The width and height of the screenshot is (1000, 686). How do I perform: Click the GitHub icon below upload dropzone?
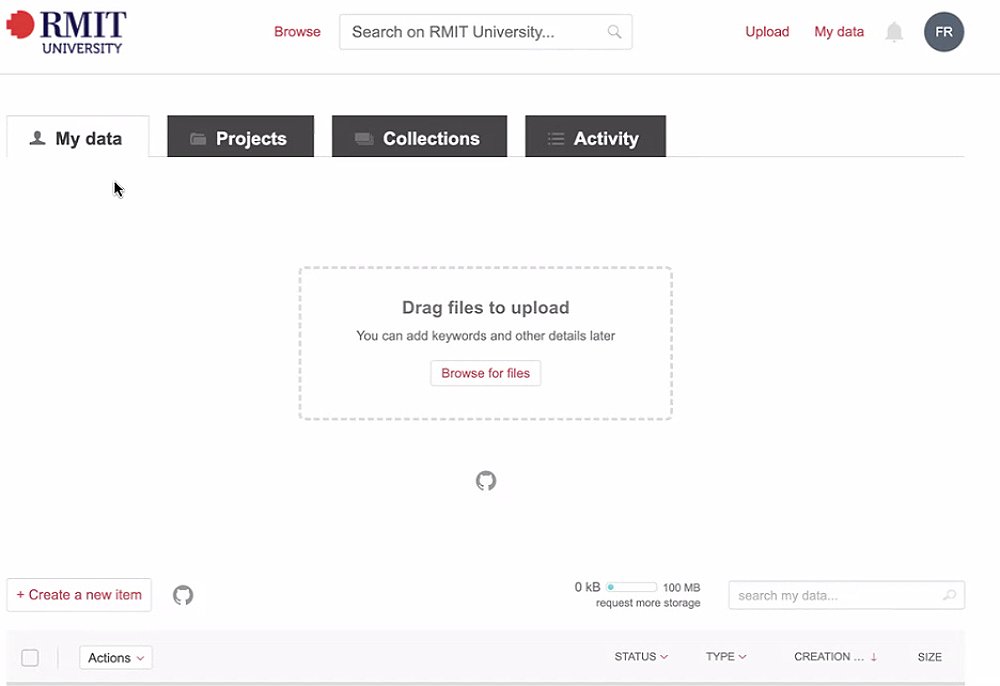(486, 481)
